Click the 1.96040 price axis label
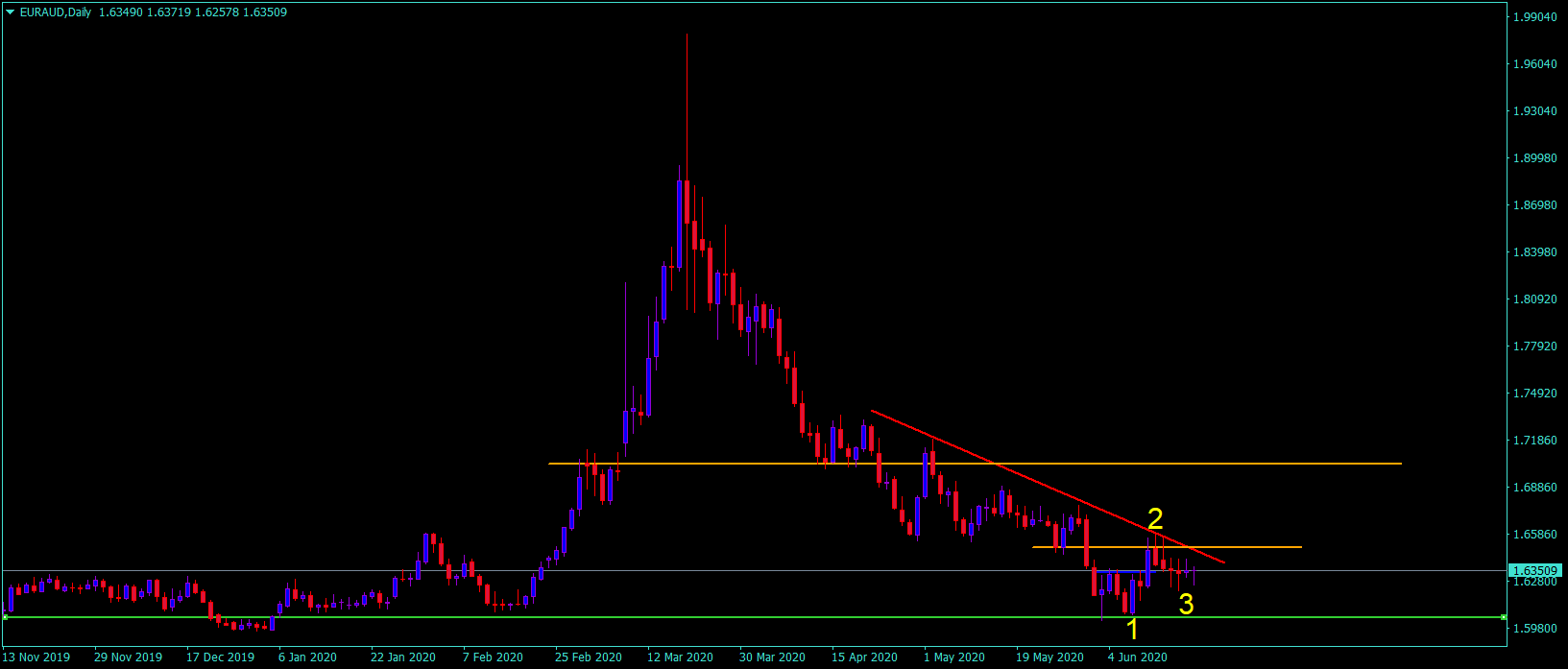Screen dimensions: 1568x669 coord(1534,64)
